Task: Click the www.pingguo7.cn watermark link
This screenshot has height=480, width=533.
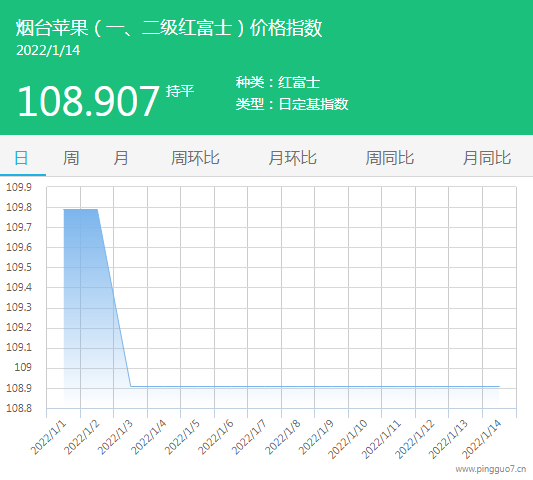Action: (491, 469)
